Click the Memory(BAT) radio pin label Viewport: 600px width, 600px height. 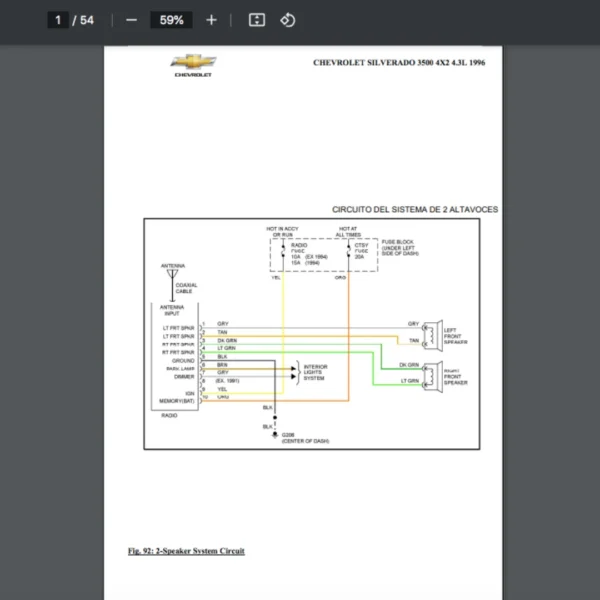tap(180, 401)
